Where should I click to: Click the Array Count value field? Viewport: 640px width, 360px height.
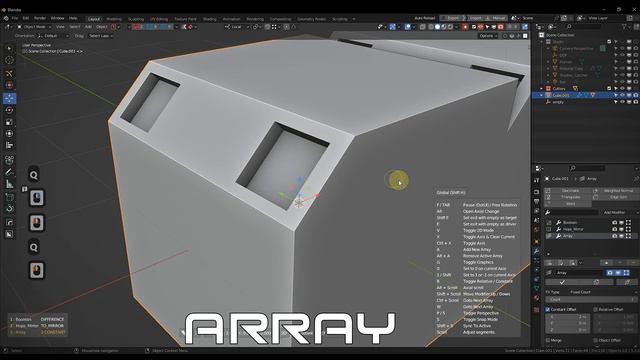click(x=591, y=300)
